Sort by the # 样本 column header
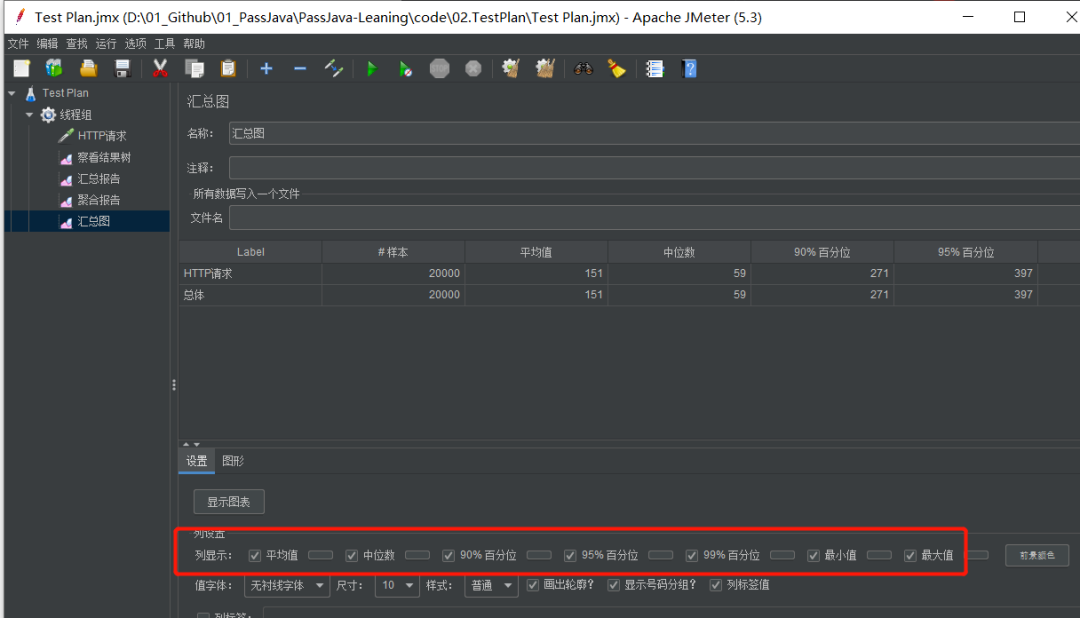 393,252
